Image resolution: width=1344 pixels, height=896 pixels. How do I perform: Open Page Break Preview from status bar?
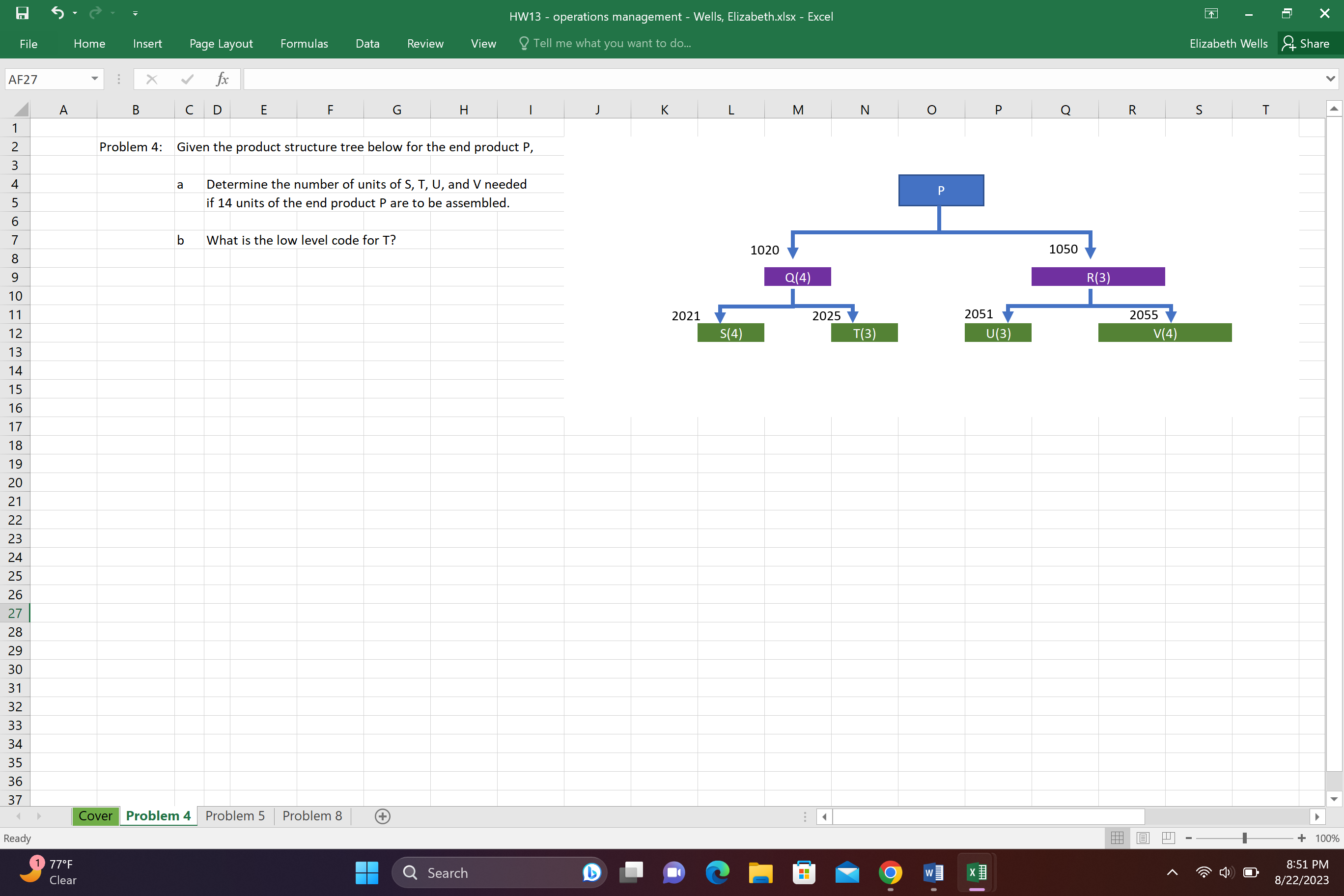pyautogui.click(x=1168, y=838)
